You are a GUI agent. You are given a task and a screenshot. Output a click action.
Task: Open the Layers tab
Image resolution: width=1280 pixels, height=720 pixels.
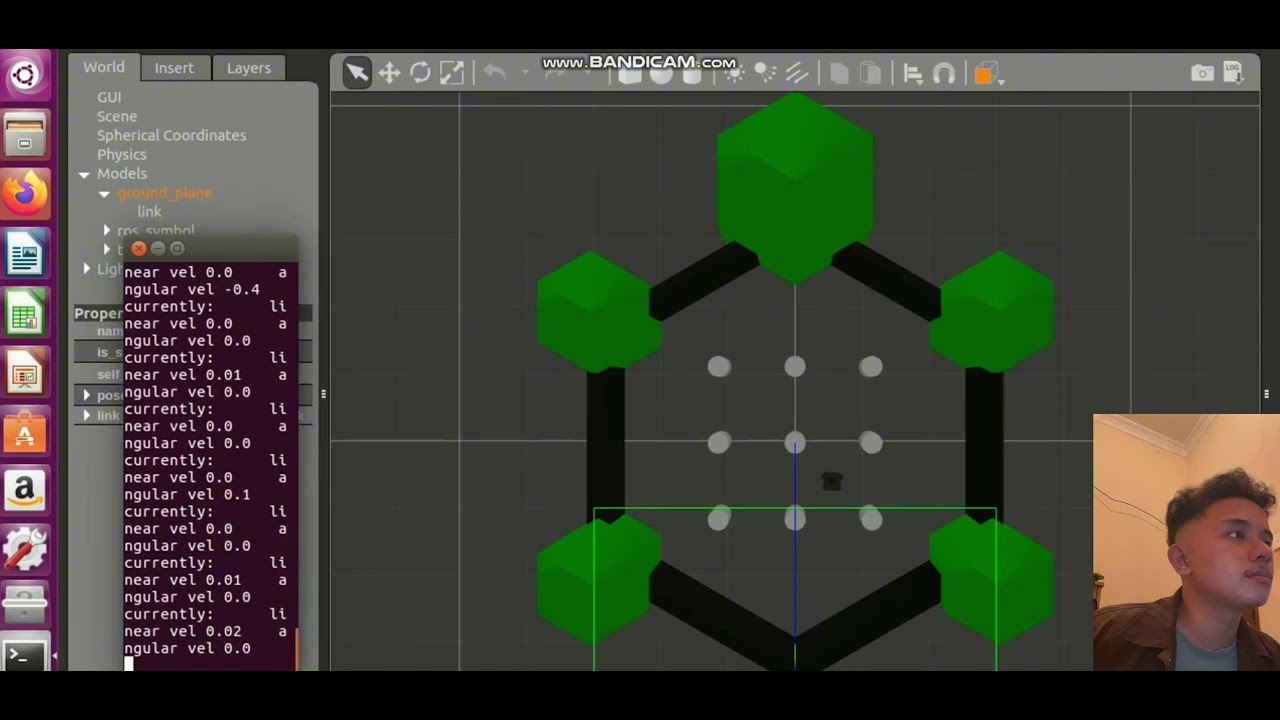(248, 68)
